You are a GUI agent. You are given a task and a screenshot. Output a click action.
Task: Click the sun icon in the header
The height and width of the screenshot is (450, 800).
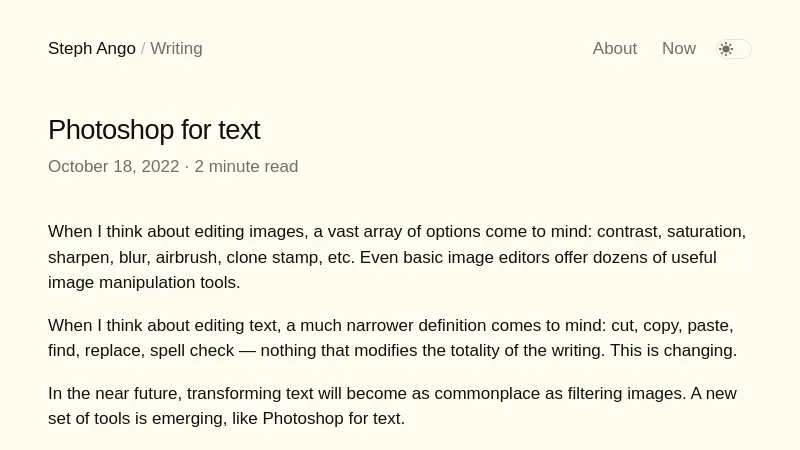tap(726, 49)
